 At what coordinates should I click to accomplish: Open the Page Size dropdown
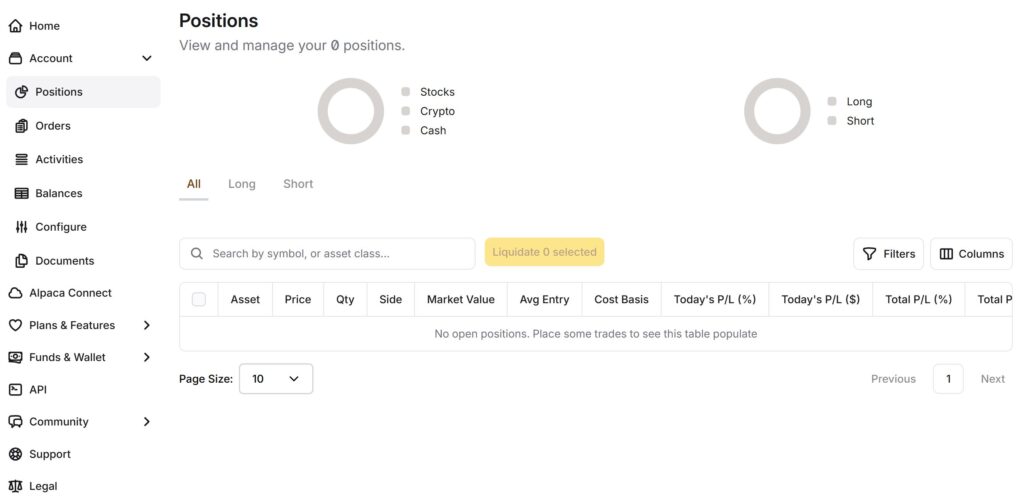[x=276, y=379]
